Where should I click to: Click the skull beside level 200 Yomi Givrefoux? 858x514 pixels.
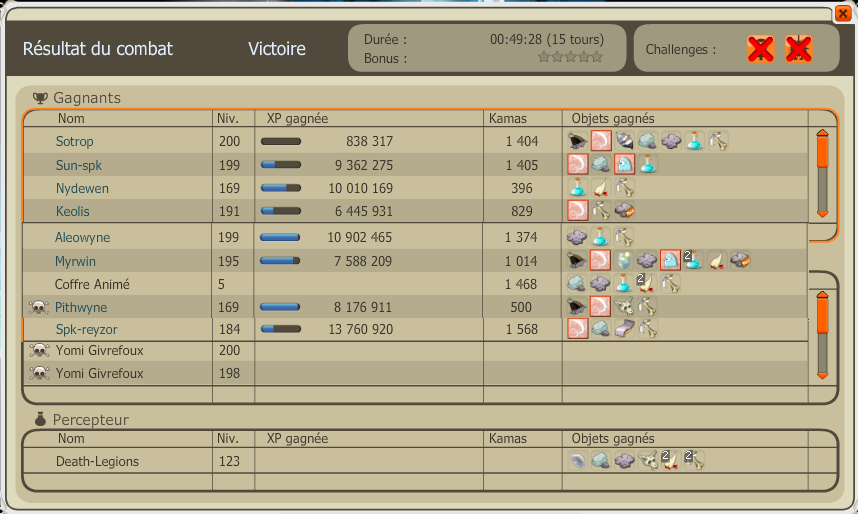39,350
